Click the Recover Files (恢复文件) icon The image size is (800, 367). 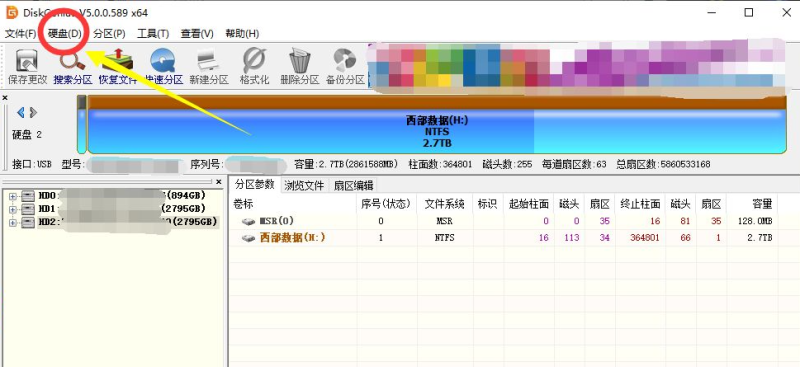coord(117,60)
